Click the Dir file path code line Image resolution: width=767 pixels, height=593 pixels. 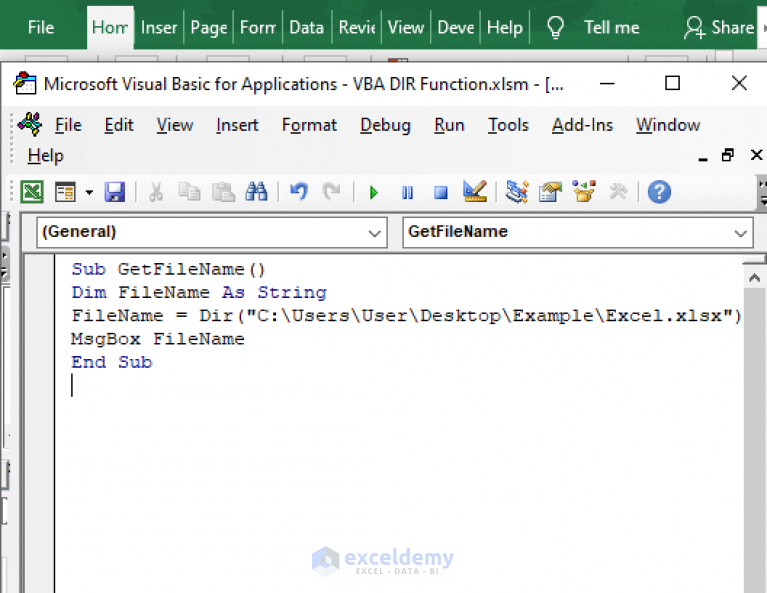coord(406,316)
